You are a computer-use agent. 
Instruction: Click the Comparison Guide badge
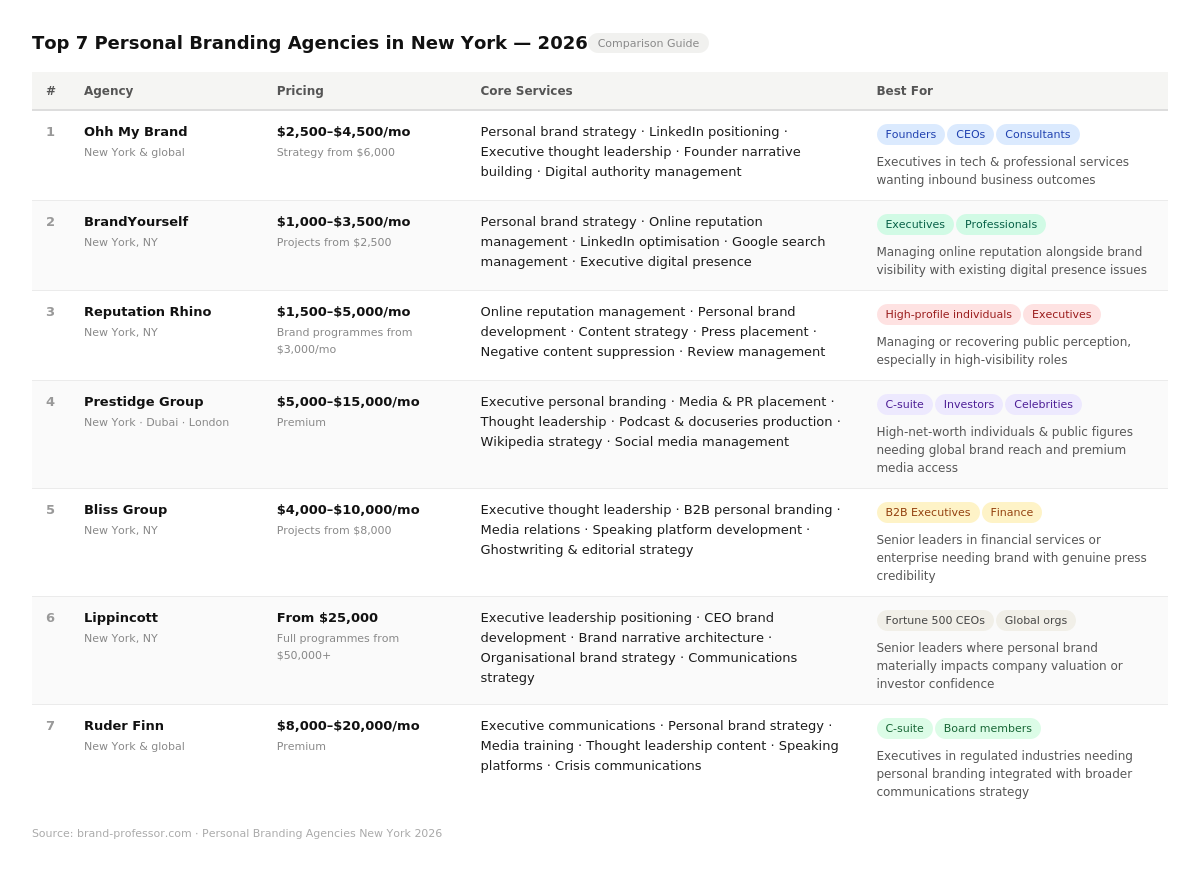tap(648, 43)
